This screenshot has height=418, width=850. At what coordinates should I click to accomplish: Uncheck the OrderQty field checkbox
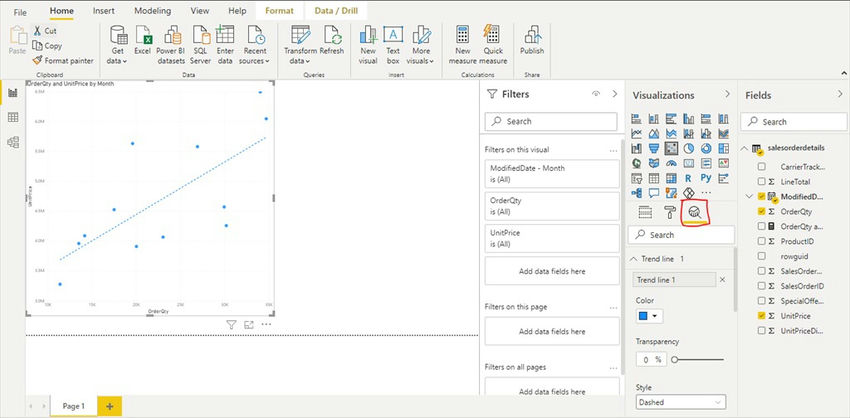[x=762, y=211]
